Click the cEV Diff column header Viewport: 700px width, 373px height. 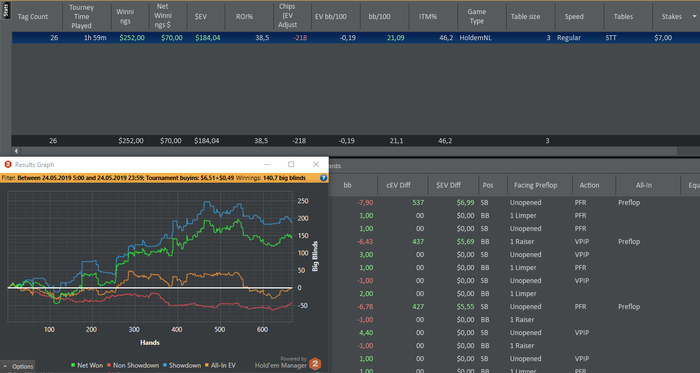pyautogui.click(x=398, y=185)
